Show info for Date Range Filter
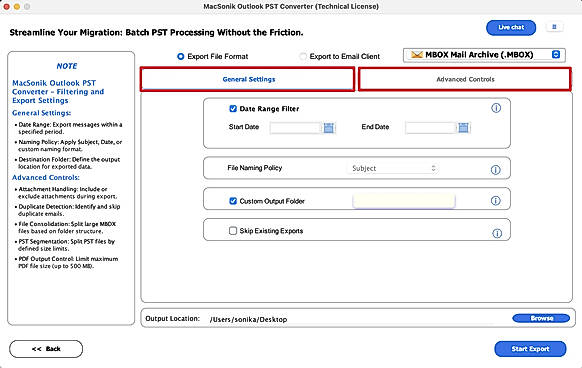 496,108
